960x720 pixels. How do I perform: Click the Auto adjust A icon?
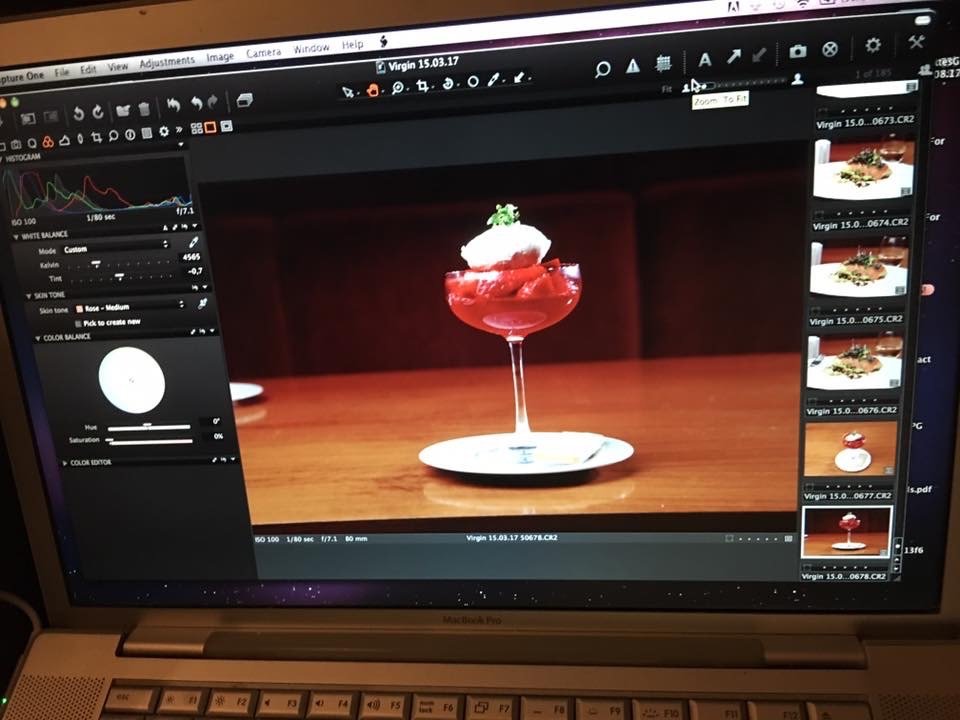[705, 59]
